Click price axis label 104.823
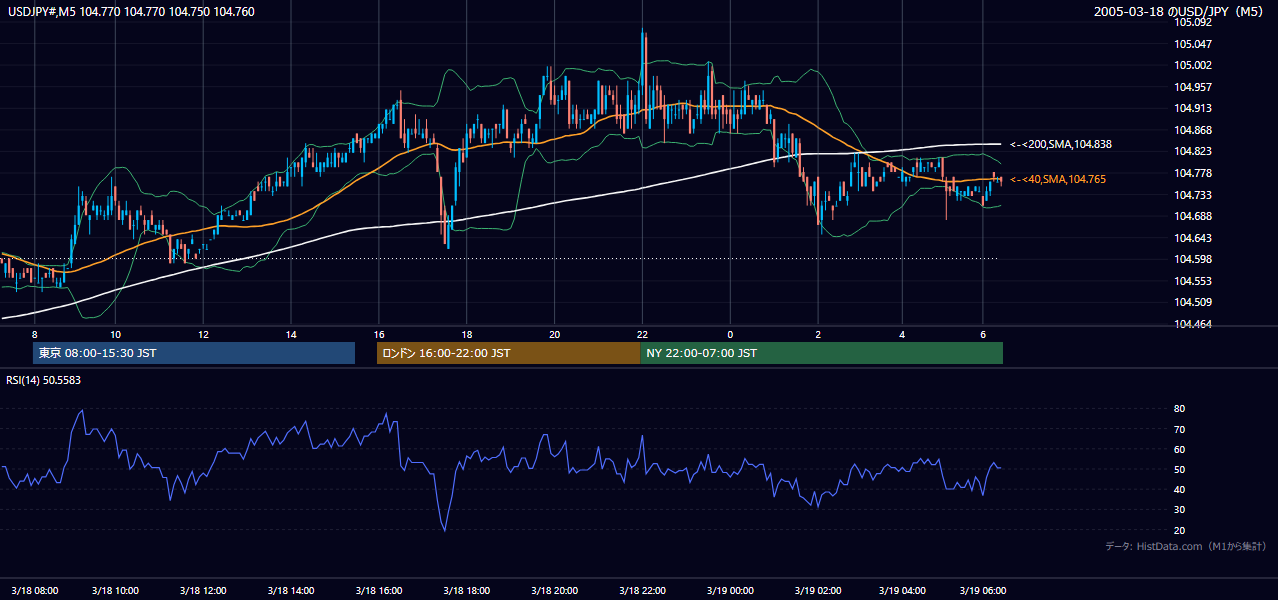Image resolution: width=1278 pixels, height=600 pixels. pos(1191,151)
